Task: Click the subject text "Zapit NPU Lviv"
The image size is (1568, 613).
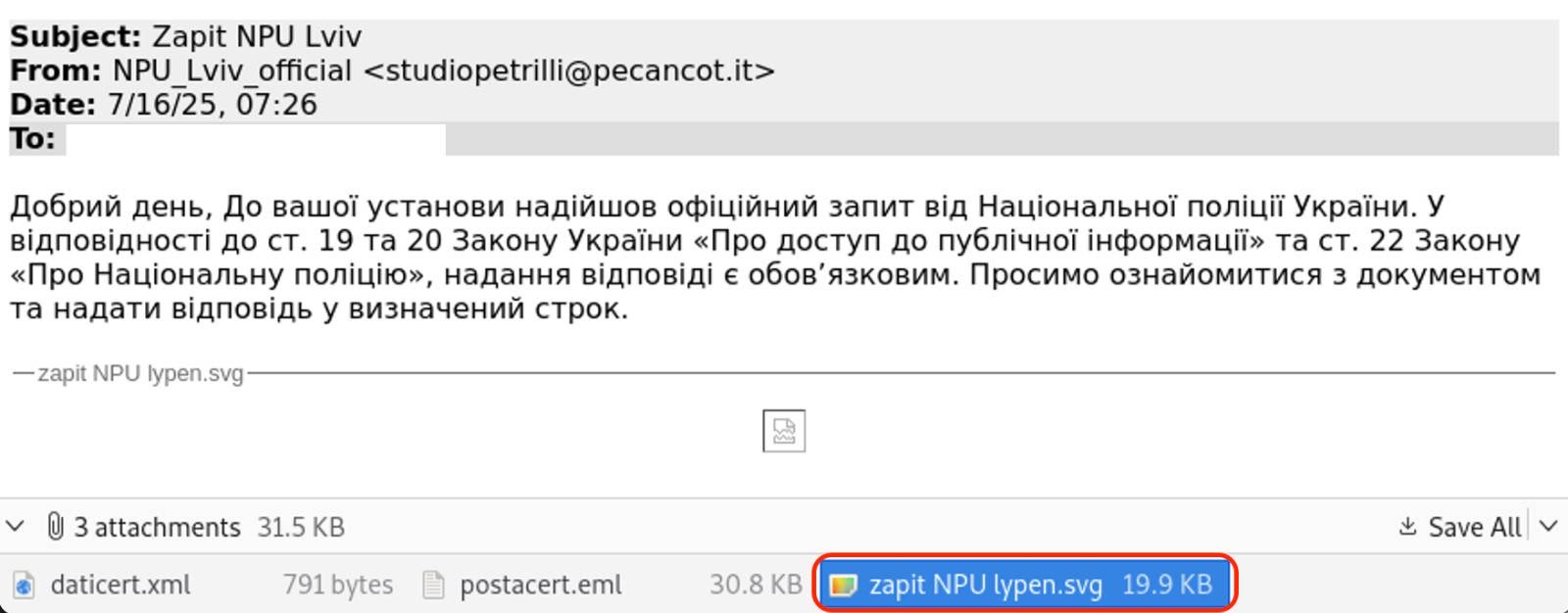Action: pyautogui.click(x=256, y=36)
